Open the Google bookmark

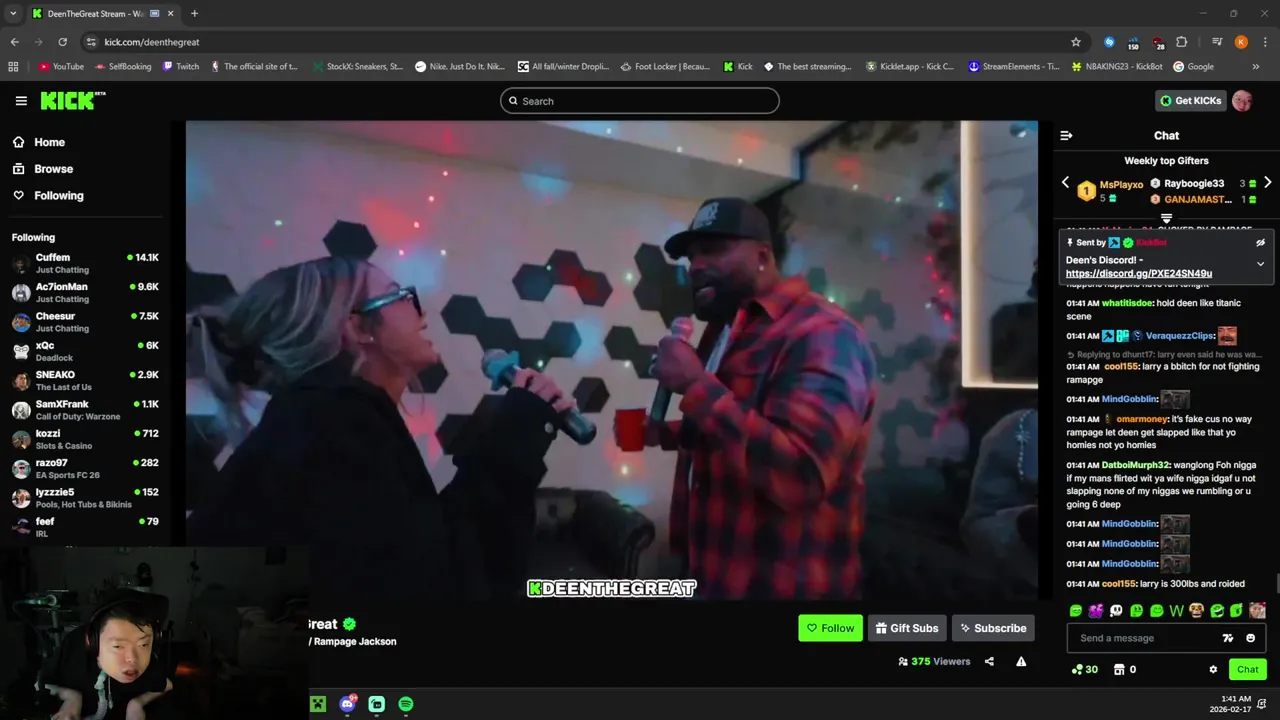coord(1193,67)
